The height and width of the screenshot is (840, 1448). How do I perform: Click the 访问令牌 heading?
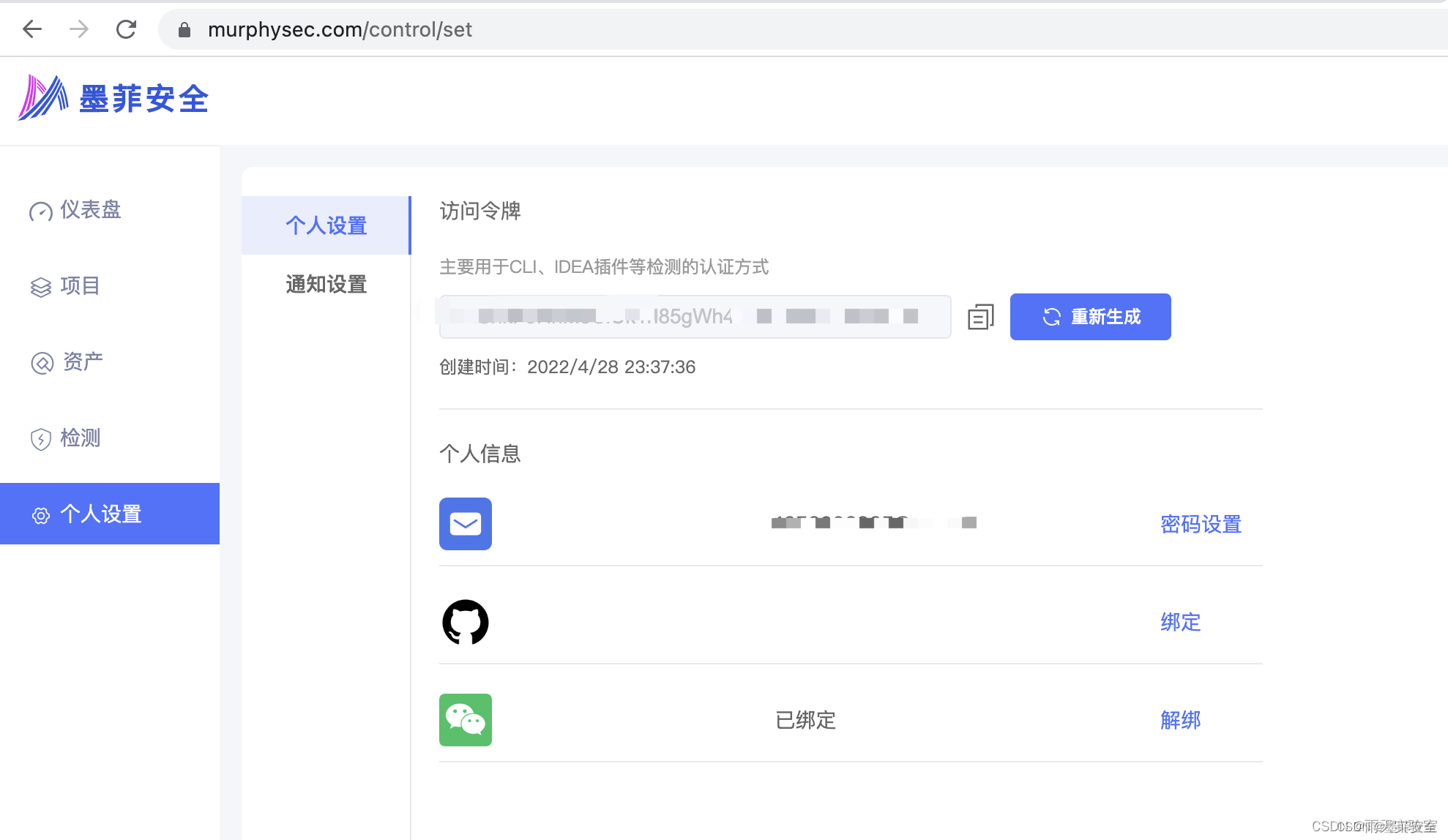coord(480,211)
